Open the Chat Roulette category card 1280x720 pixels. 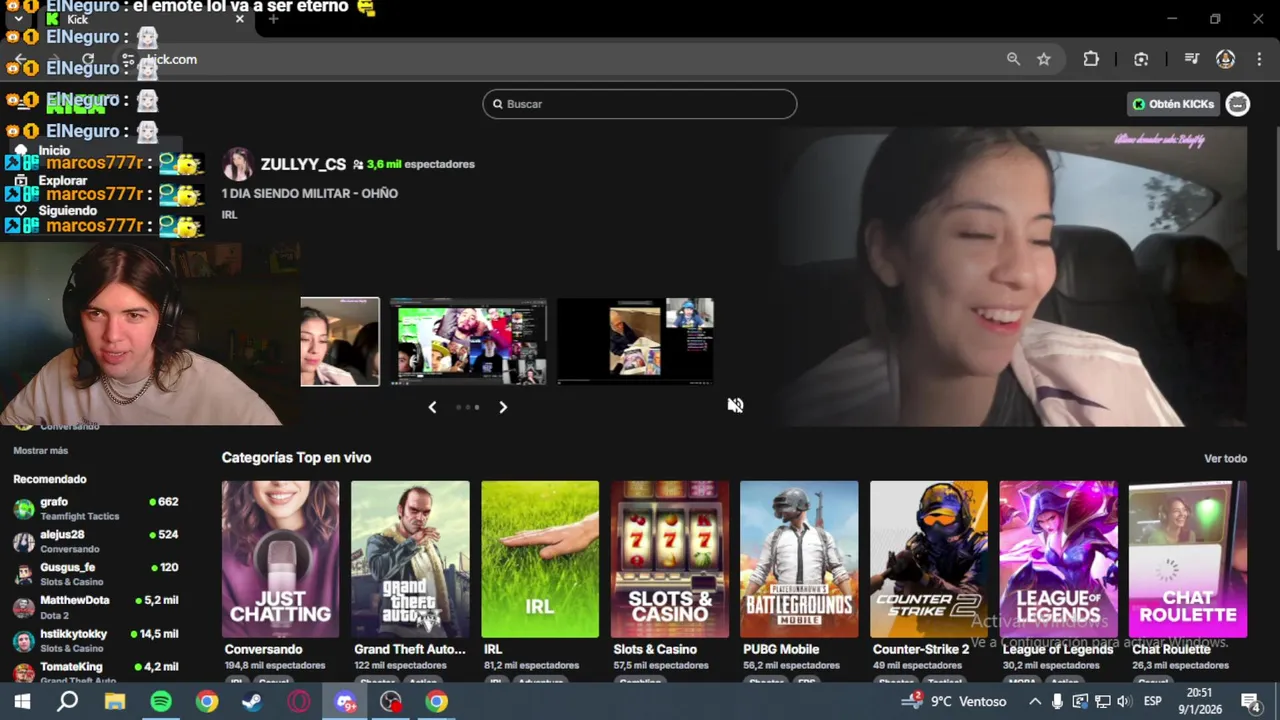[1188, 559]
